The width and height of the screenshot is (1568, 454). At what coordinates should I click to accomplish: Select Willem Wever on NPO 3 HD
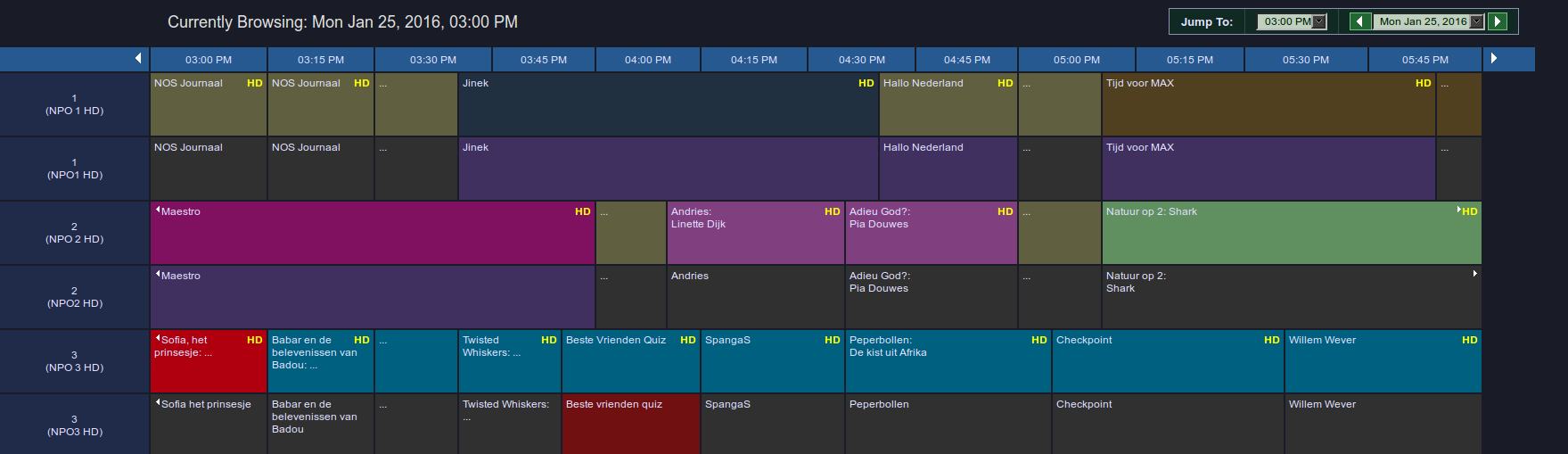[1382, 361]
